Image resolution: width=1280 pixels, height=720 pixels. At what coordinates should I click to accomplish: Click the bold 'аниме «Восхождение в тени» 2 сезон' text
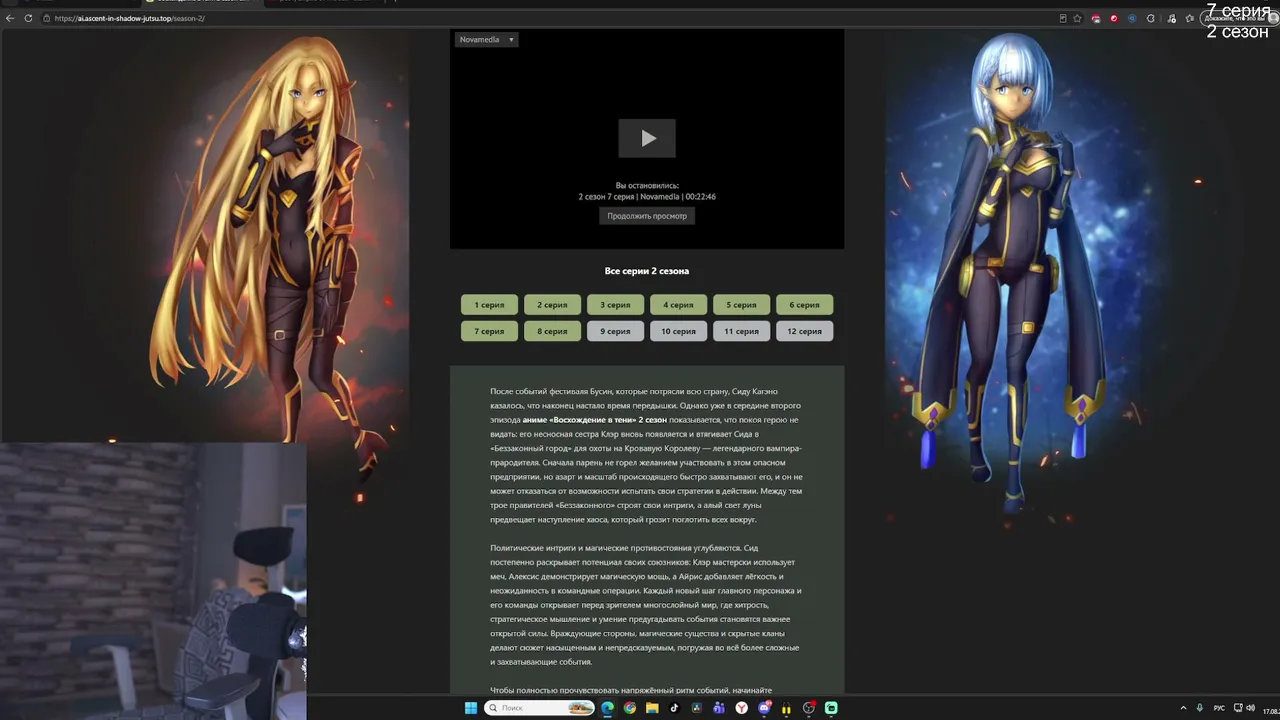coord(595,420)
